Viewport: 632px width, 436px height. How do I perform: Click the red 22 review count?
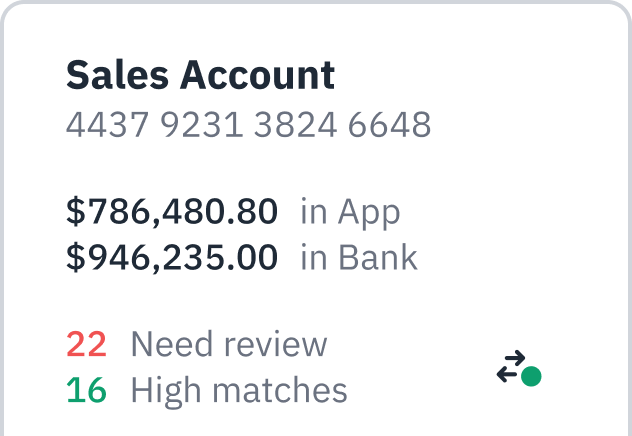[86, 344]
